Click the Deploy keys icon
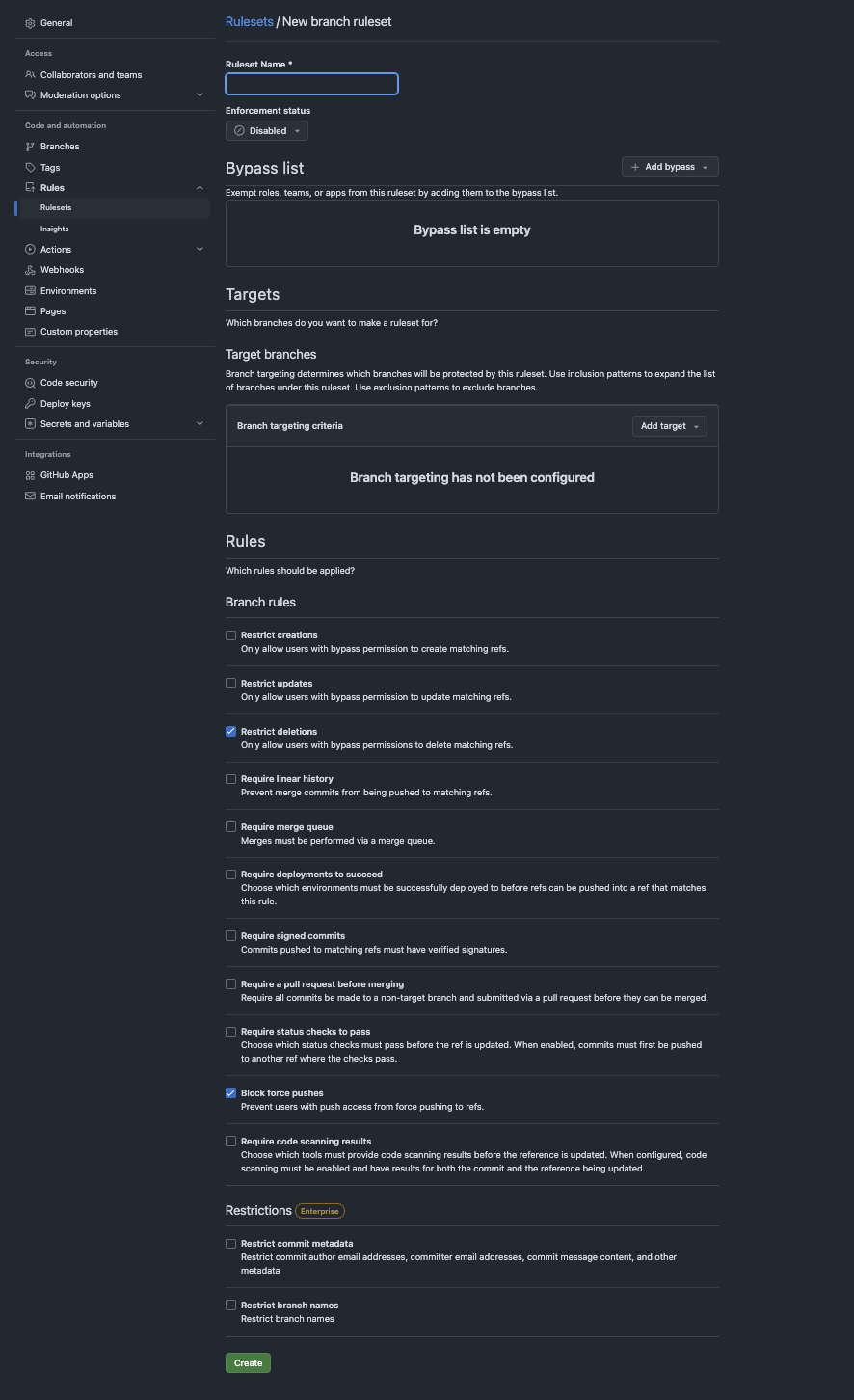The image size is (854, 1400). coord(31,404)
